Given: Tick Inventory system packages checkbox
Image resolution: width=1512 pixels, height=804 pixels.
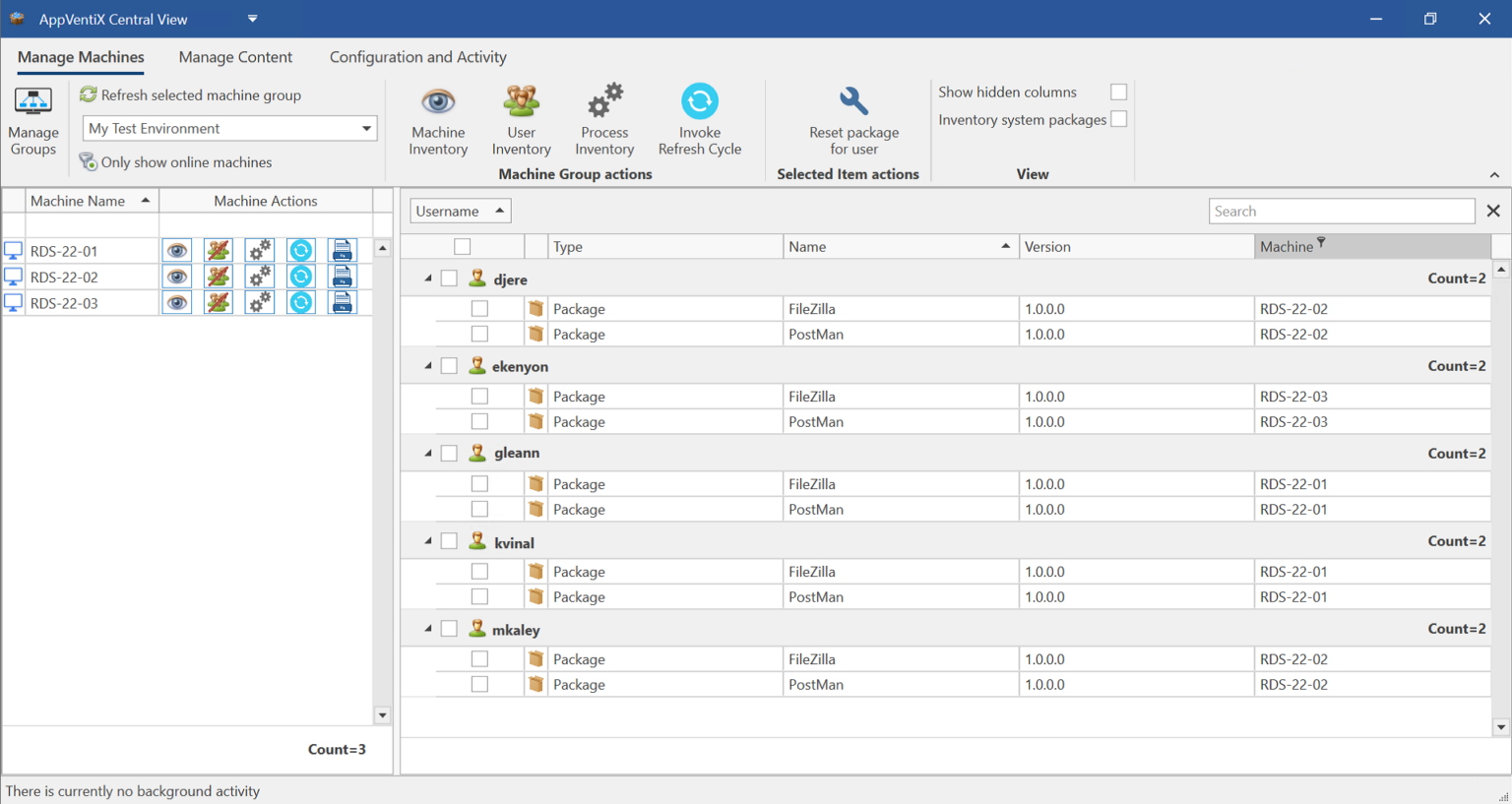Looking at the screenshot, I should 1118,119.
